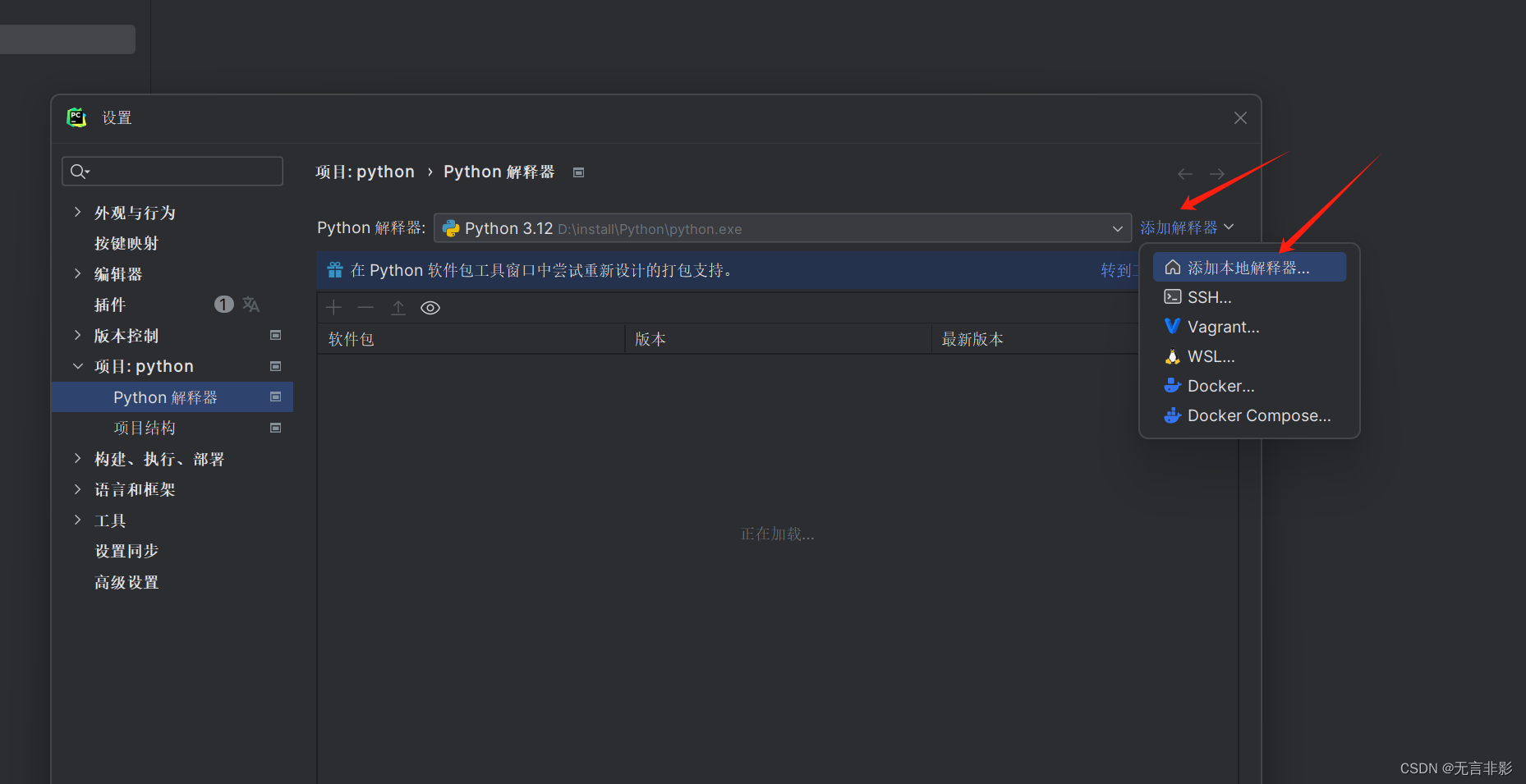Screen dimensions: 1526x784
Task: Click the add package plus icon
Action: click(x=333, y=308)
